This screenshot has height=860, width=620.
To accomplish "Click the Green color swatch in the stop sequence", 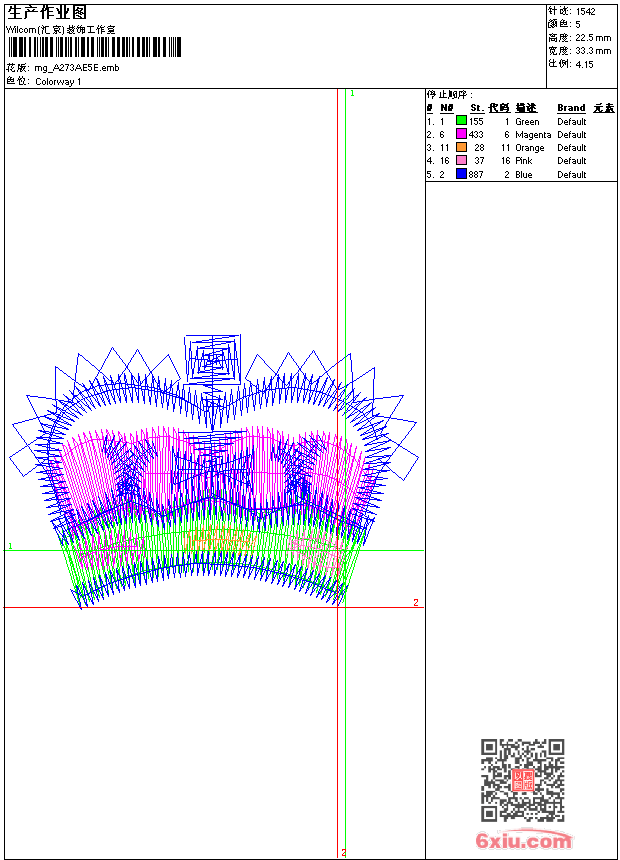I will tap(461, 121).
